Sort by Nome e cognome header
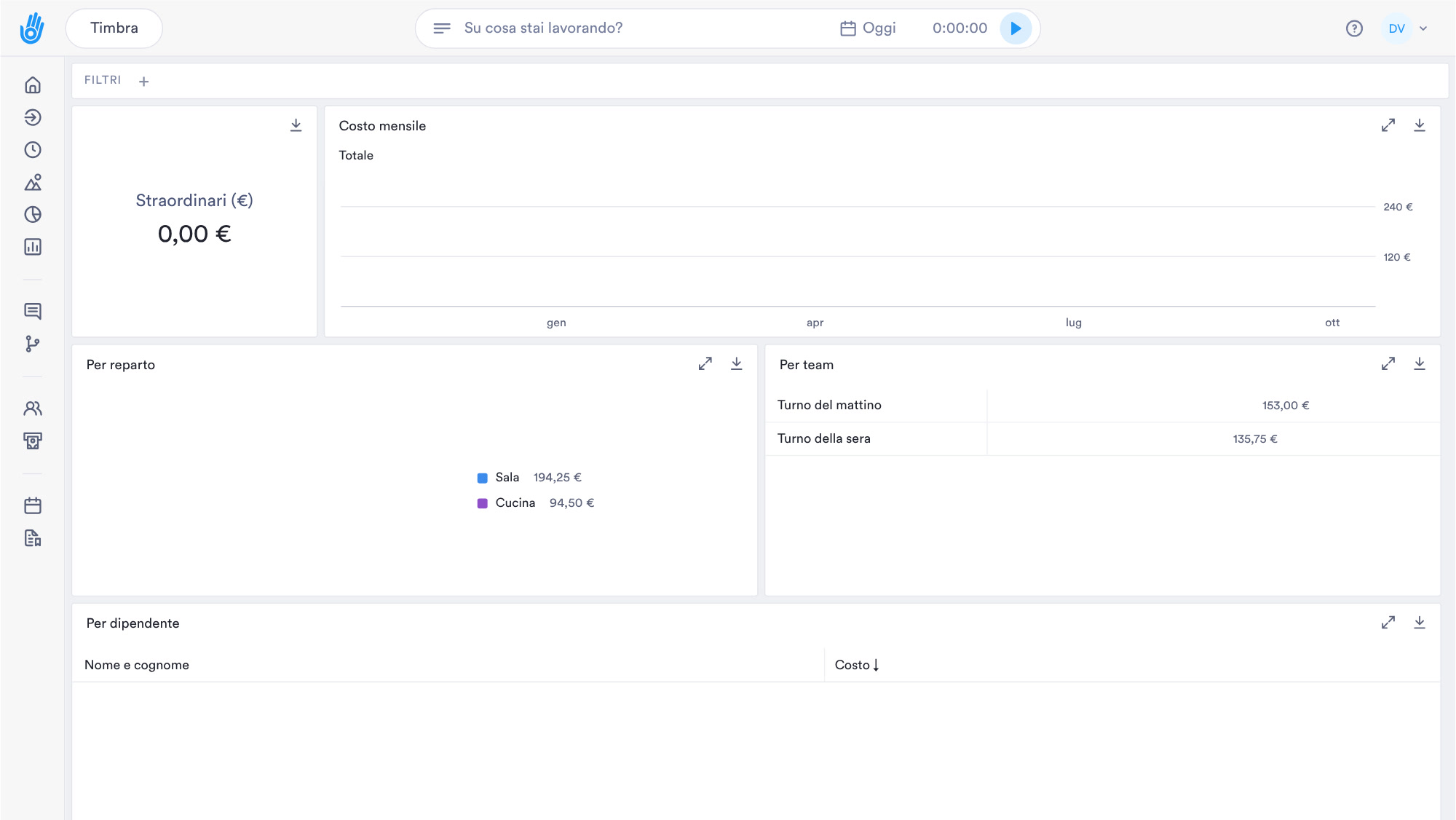The height and width of the screenshot is (820, 1456). point(137,665)
